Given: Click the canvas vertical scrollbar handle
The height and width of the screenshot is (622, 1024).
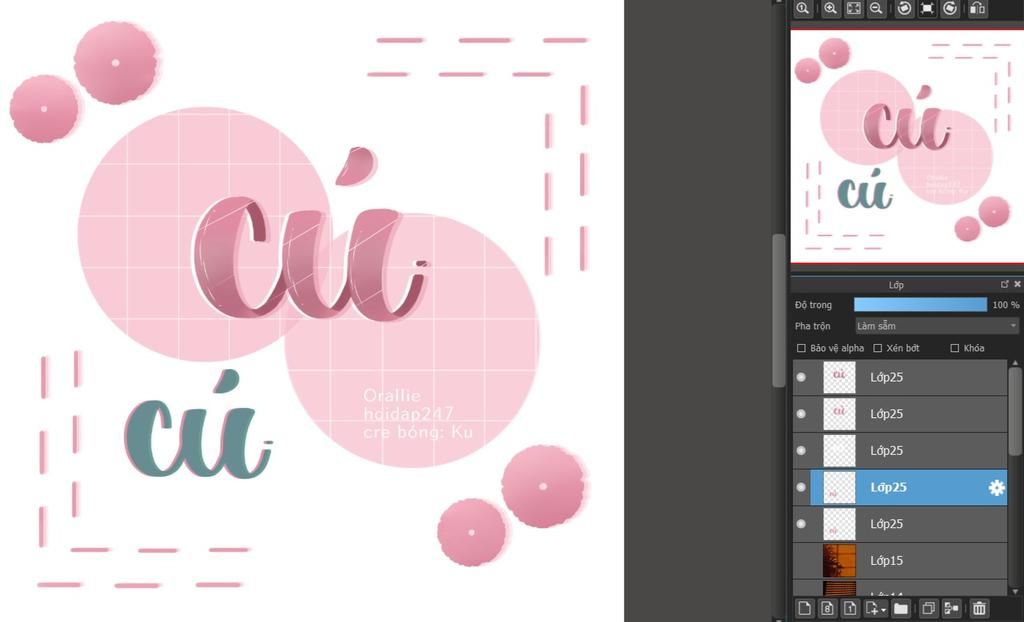Looking at the screenshot, I should coord(778,311).
